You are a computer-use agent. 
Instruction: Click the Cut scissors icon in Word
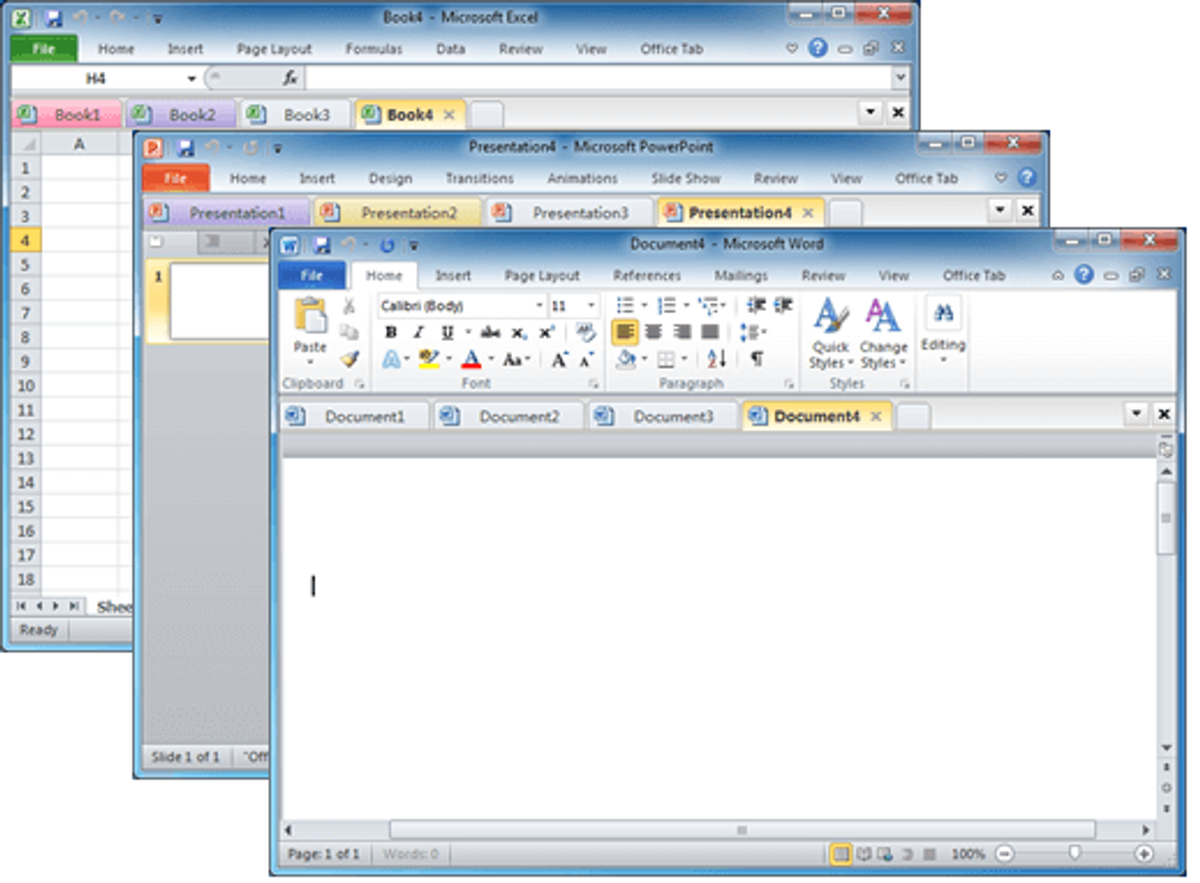[x=349, y=306]
